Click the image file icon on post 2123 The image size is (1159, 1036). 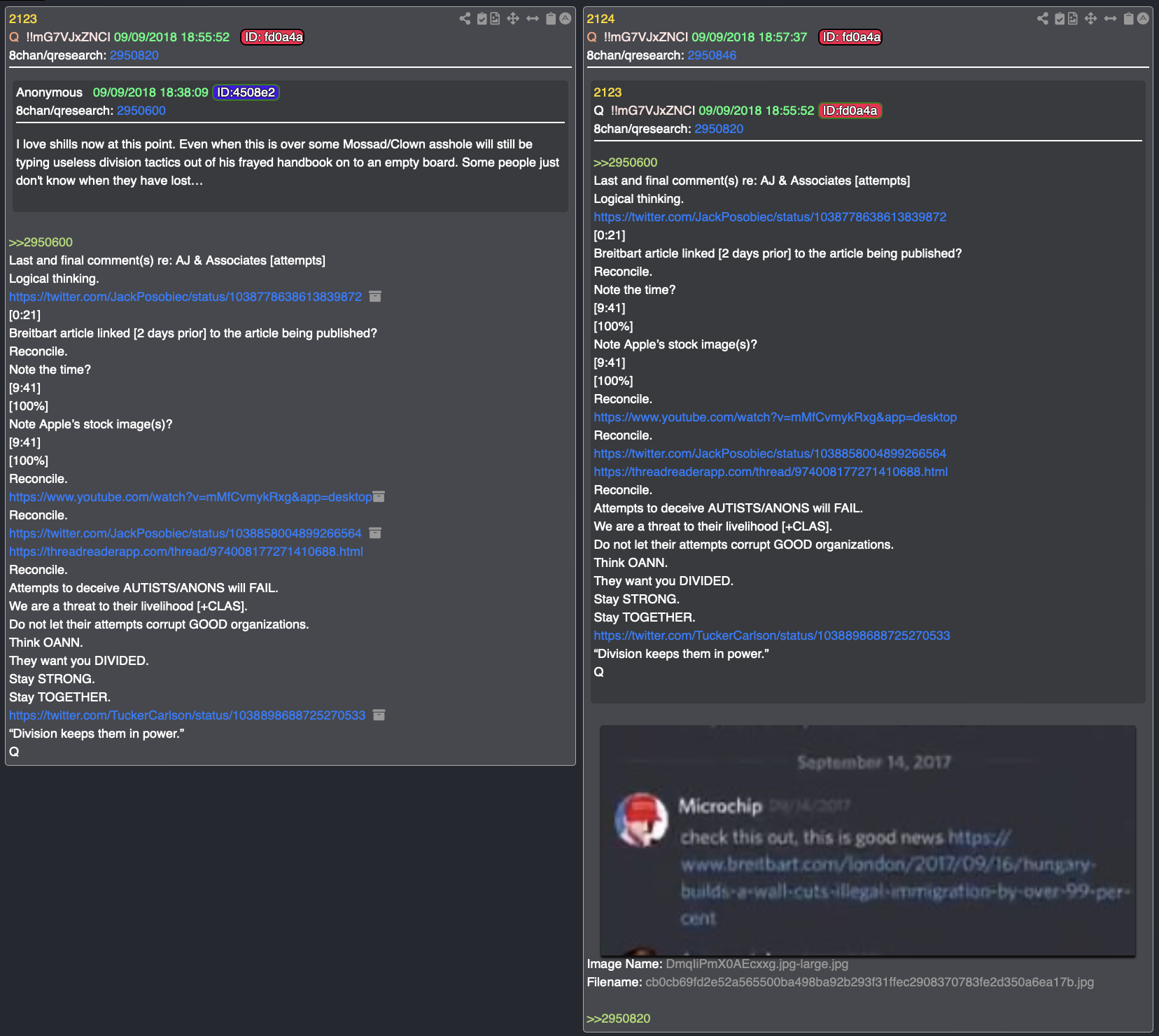495,18
